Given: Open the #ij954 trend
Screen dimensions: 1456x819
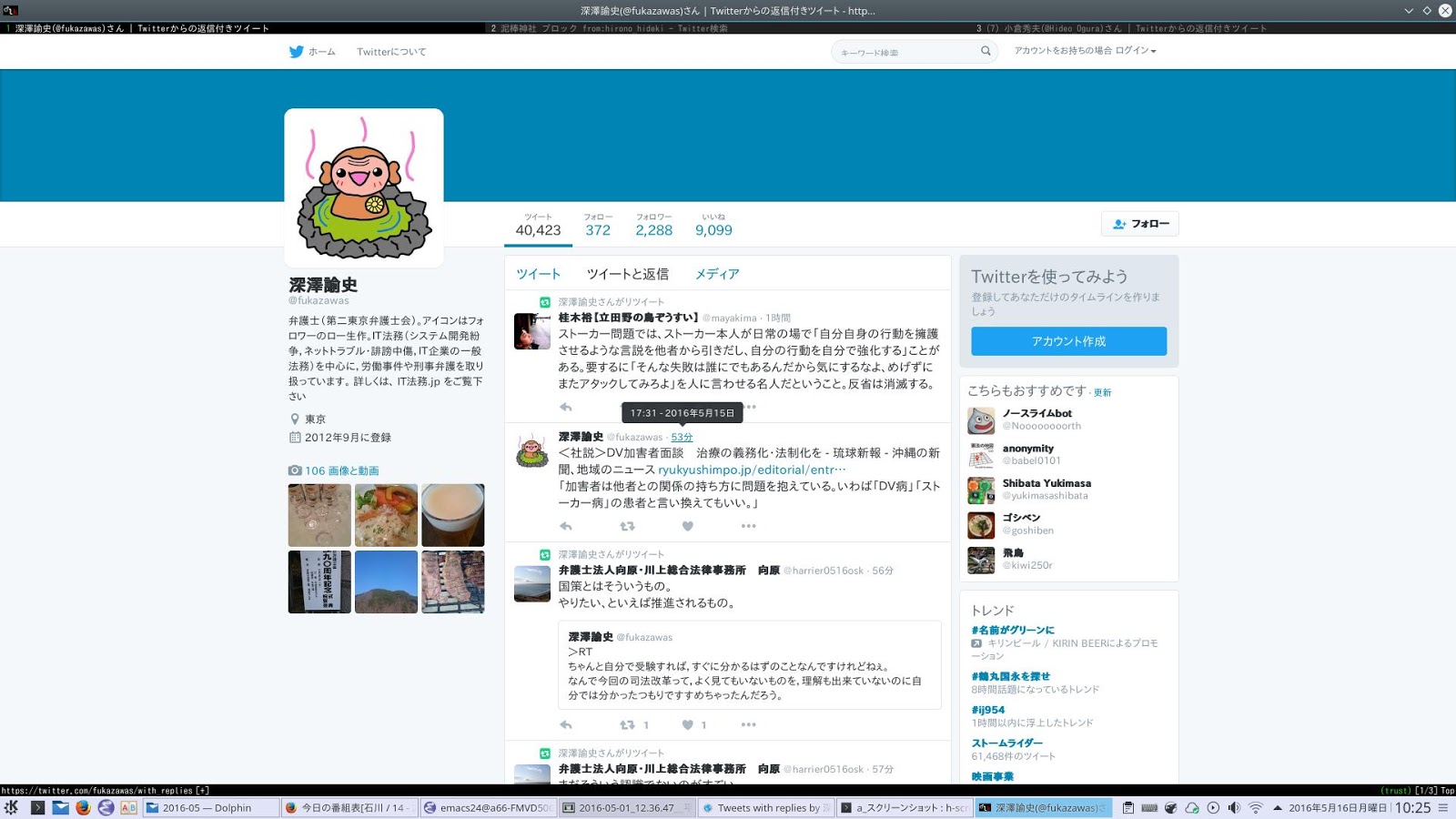Looking at the screenshot, I should pos(988,710).
